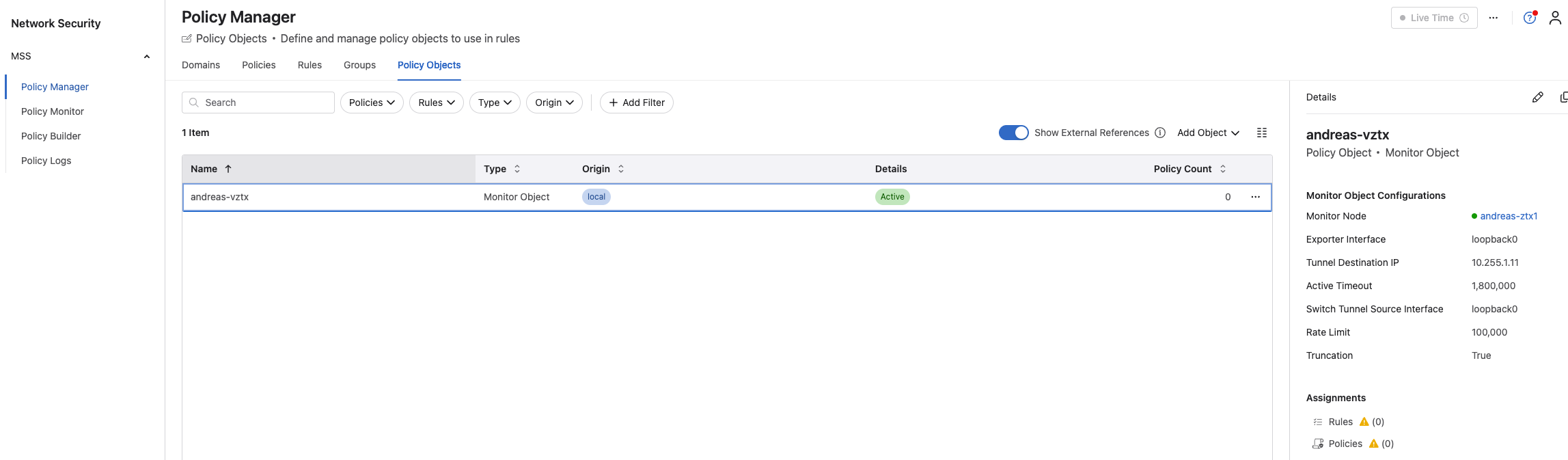Click info icon beside Show External References
The width and height of the screenshot is (1568, 460).
point(1160,133)
